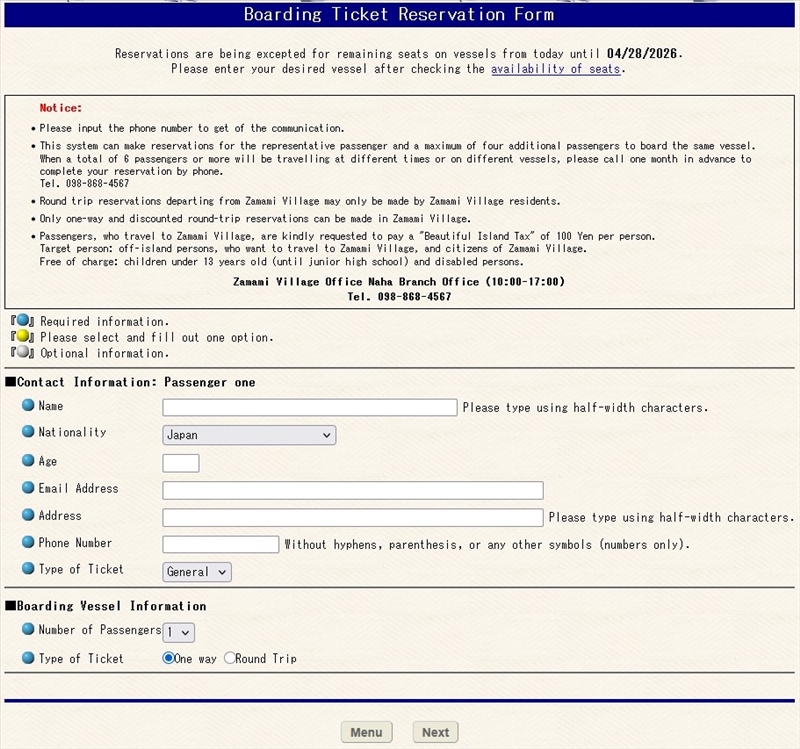
Task: Select the Round Trip radio button
Action: point(230,658)
